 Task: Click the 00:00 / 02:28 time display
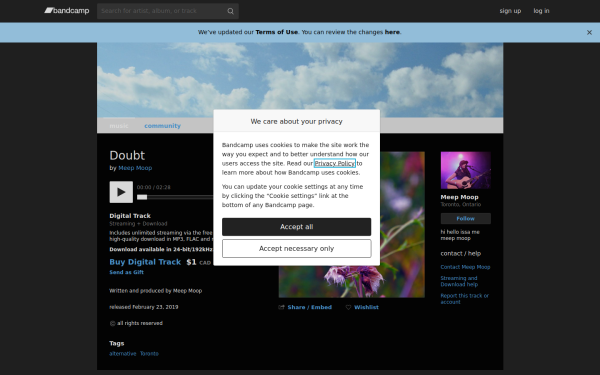coord(153,188)
